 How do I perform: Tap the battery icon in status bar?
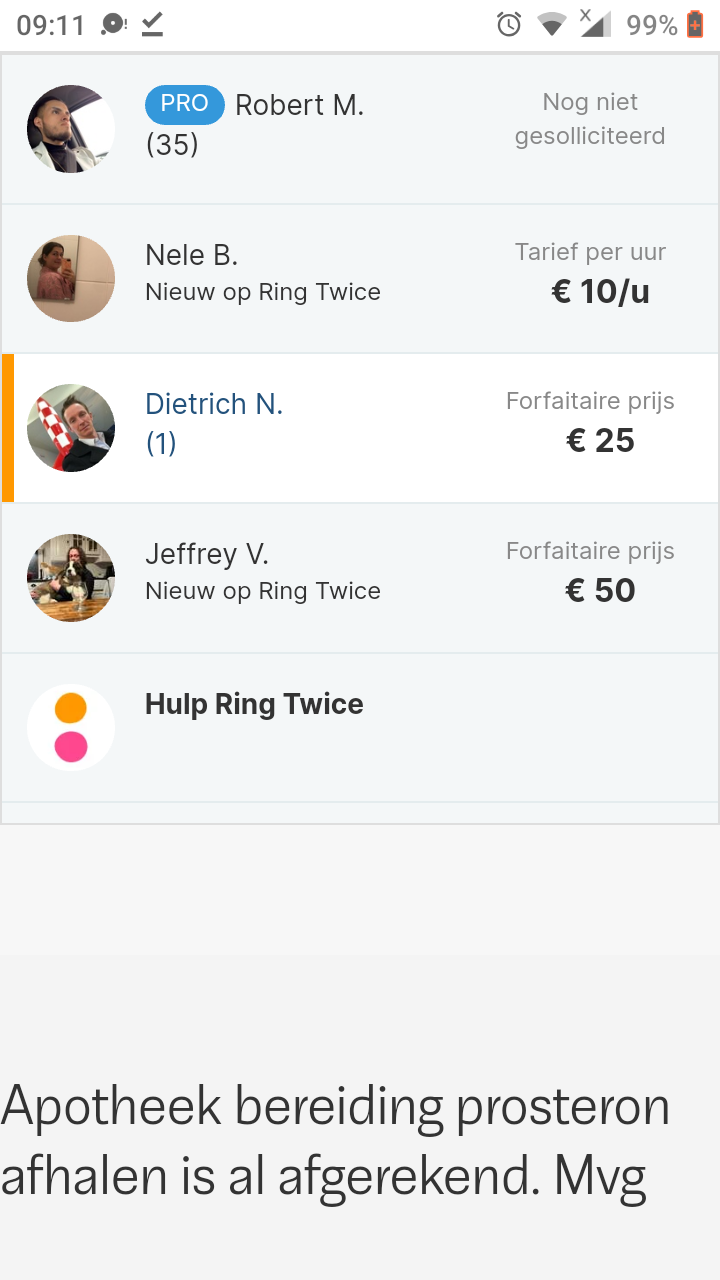[x=695, y=25]
